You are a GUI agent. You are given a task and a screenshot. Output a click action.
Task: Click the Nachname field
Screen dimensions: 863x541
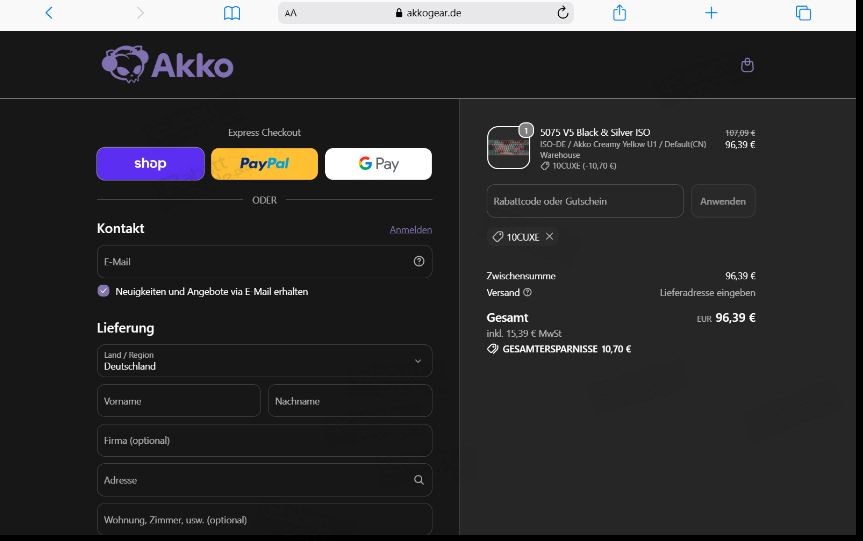(350, 401)
